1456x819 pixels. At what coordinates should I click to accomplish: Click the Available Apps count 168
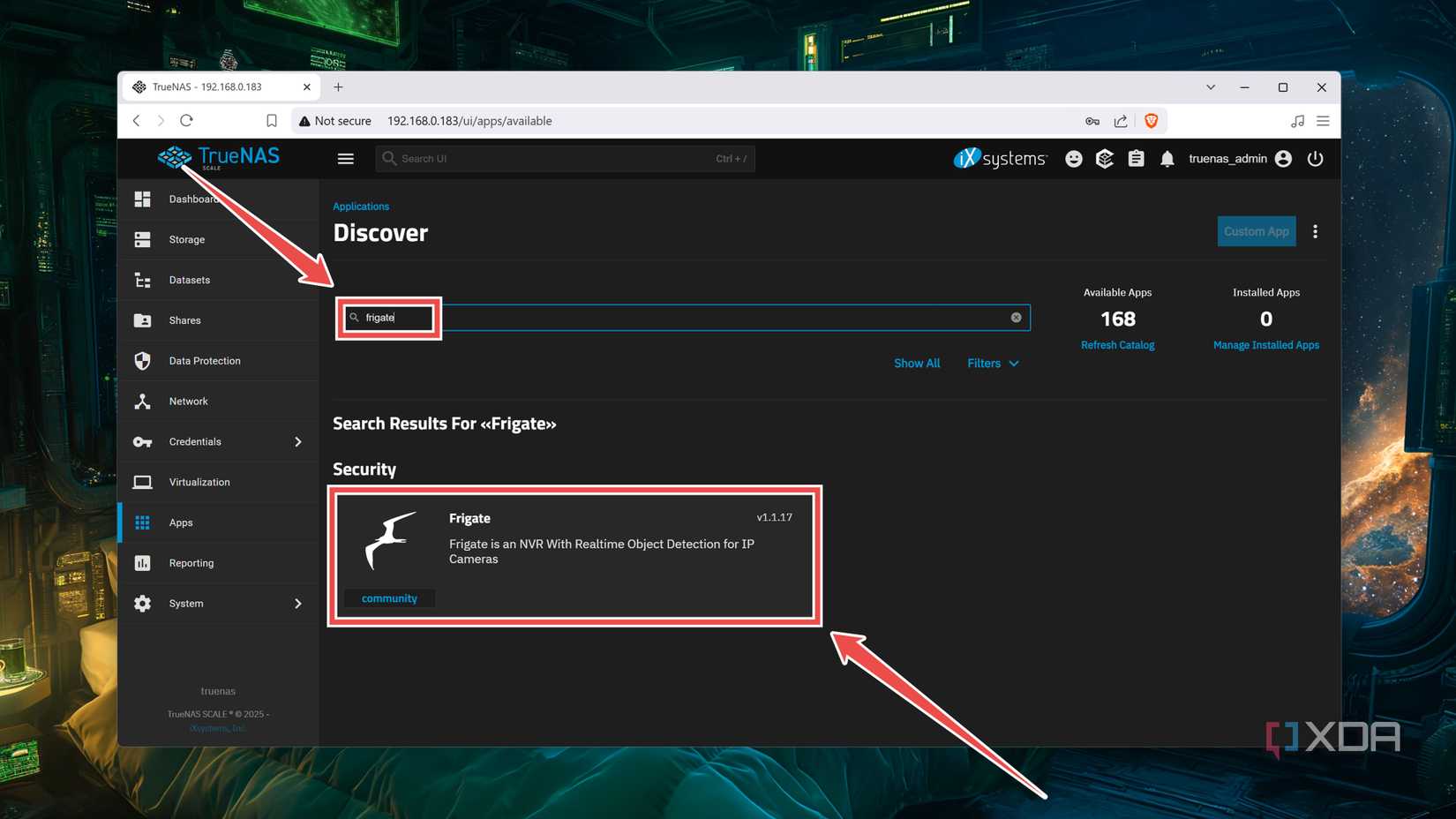1118,319
